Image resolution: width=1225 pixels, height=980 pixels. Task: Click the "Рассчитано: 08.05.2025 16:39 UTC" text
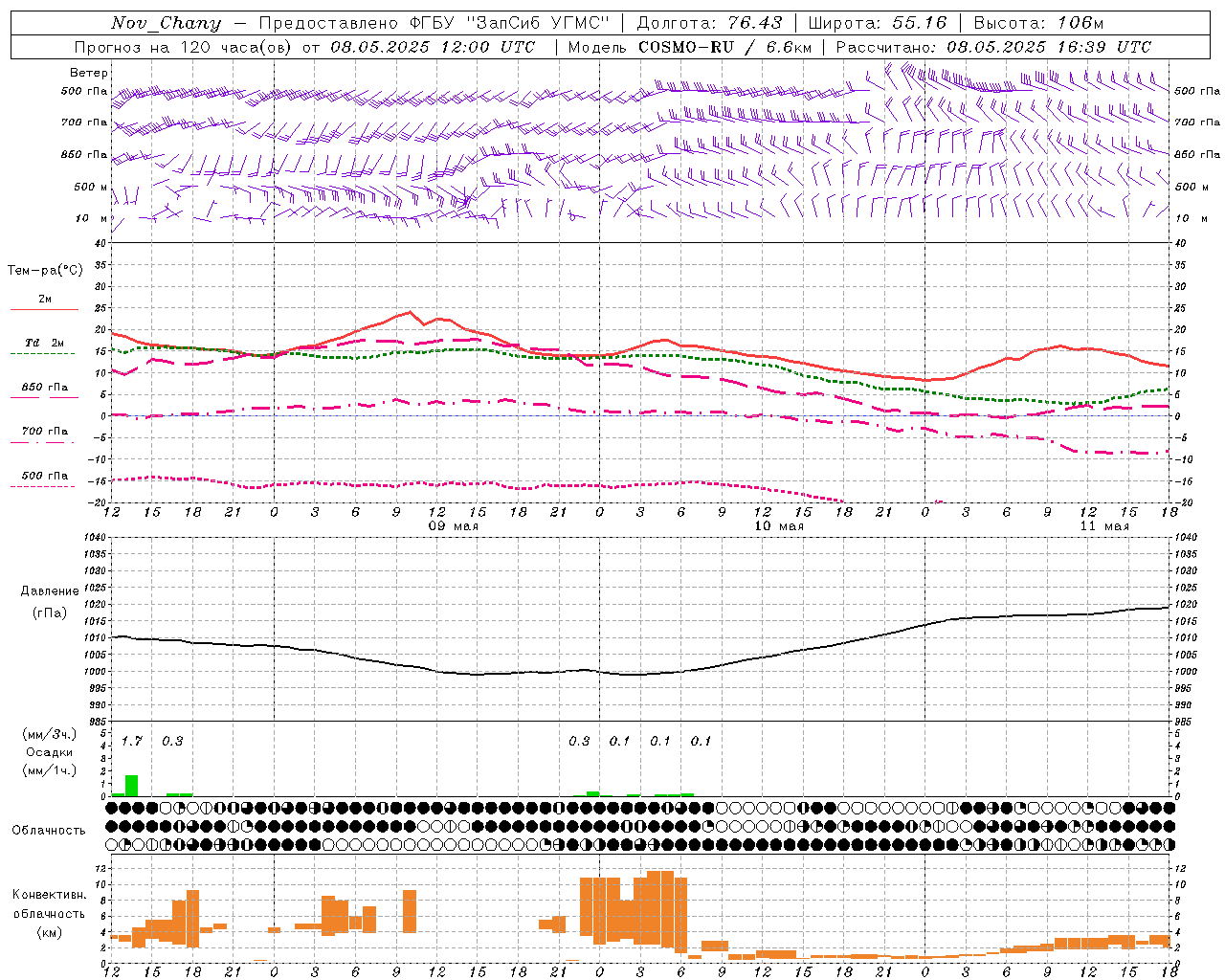click(x=993, y=47)
